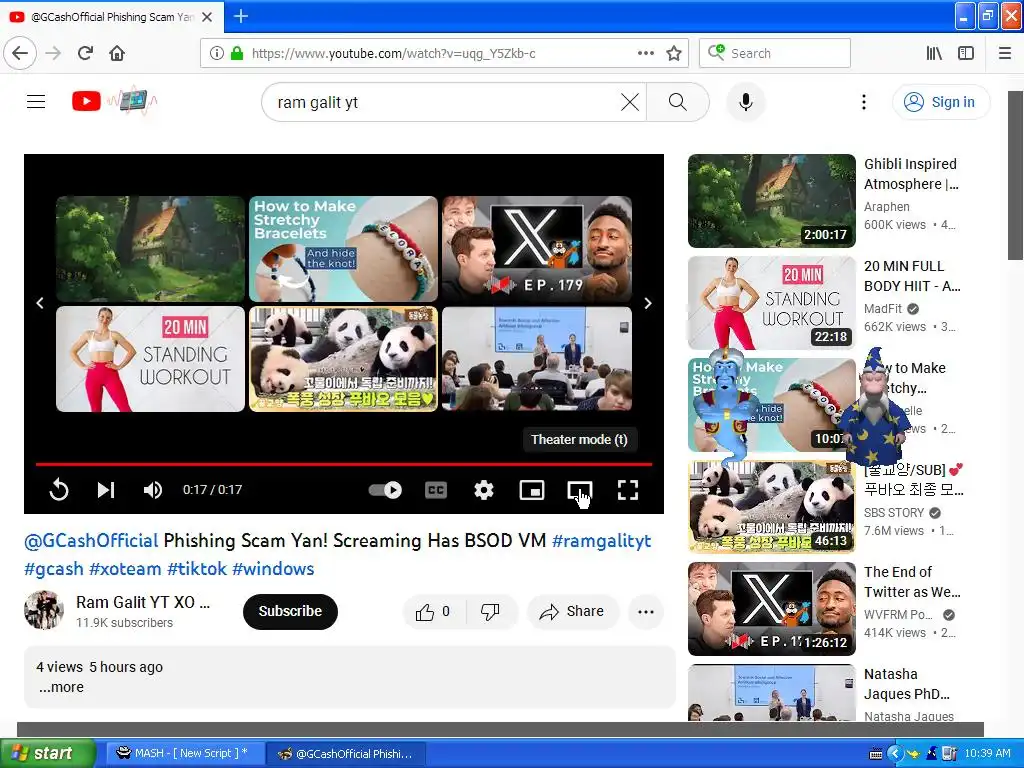The image size is (1024, 768).
Task: Open 20 MIN FULL BODY HIIT title
Action: pos(912,276)
